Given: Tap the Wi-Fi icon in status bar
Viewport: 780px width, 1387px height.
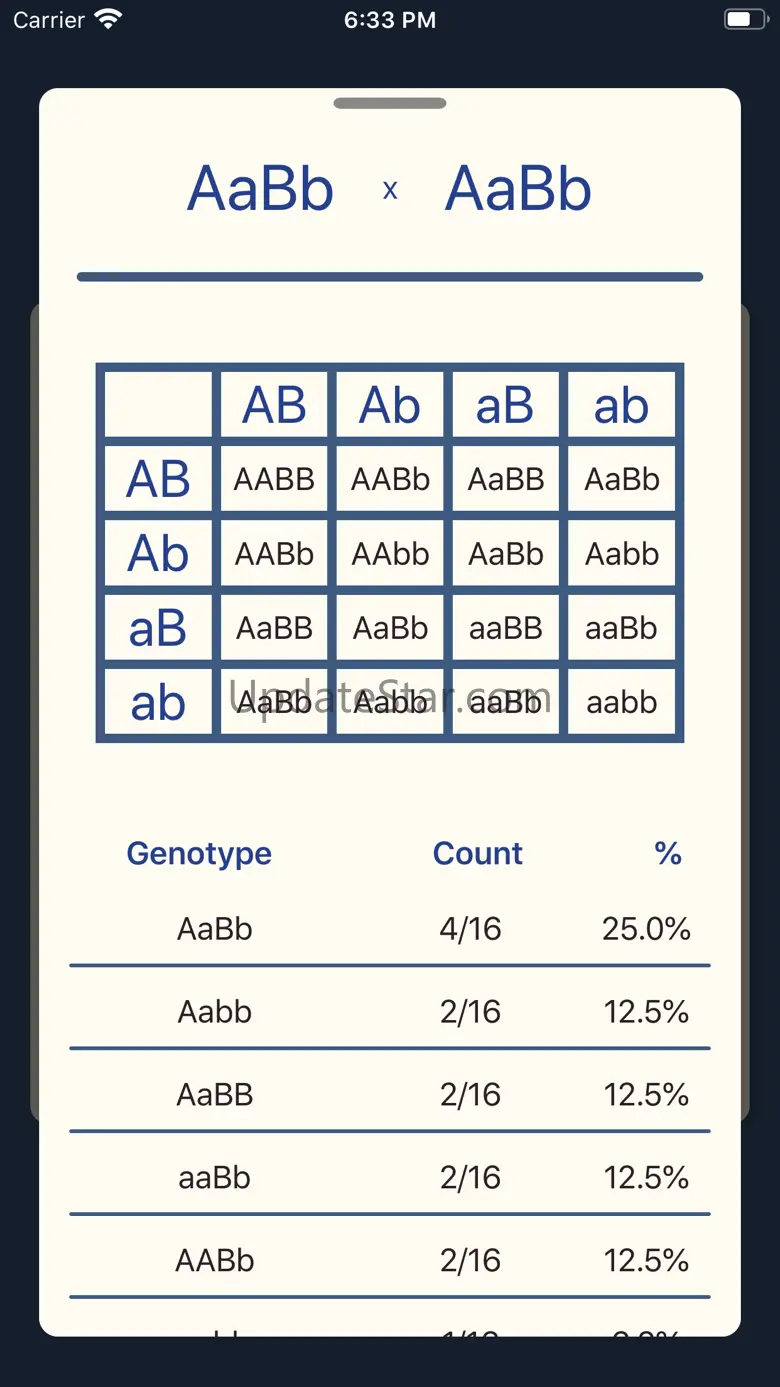Looking at the screenshot, I should tap(107, 19).
